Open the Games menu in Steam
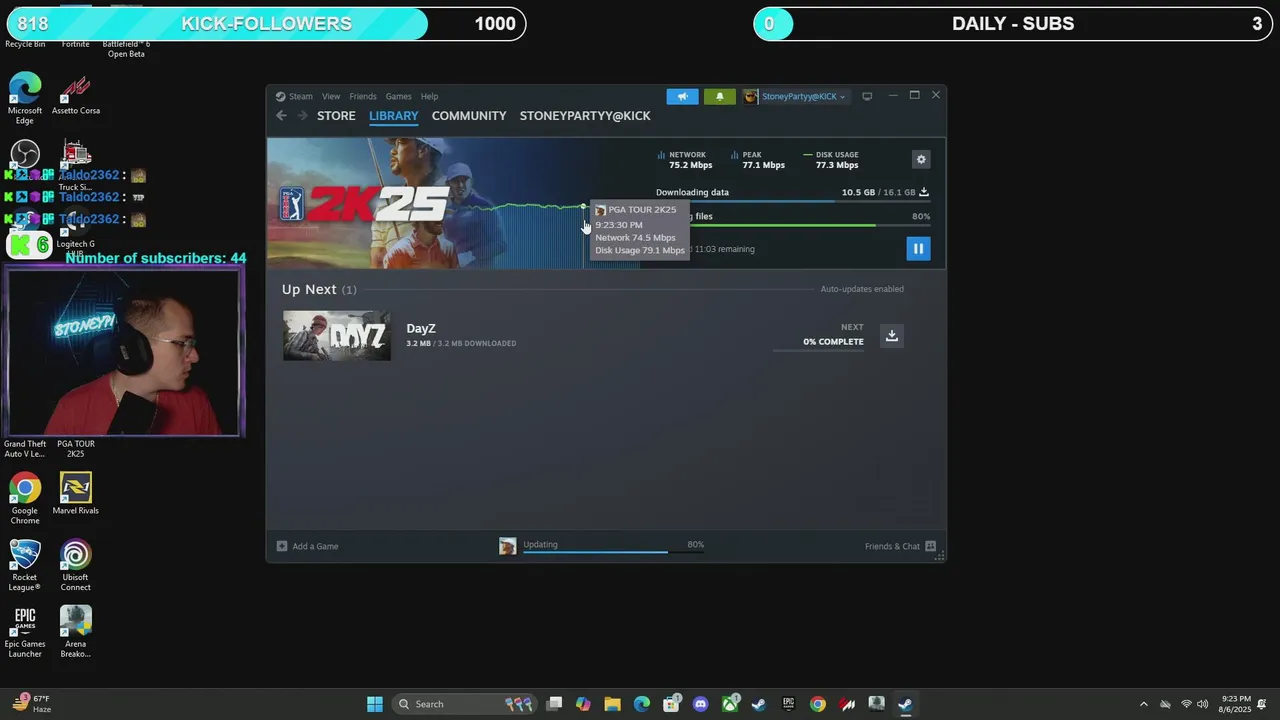This screenshot has height=720, width=1280. (x=398, y=96)
